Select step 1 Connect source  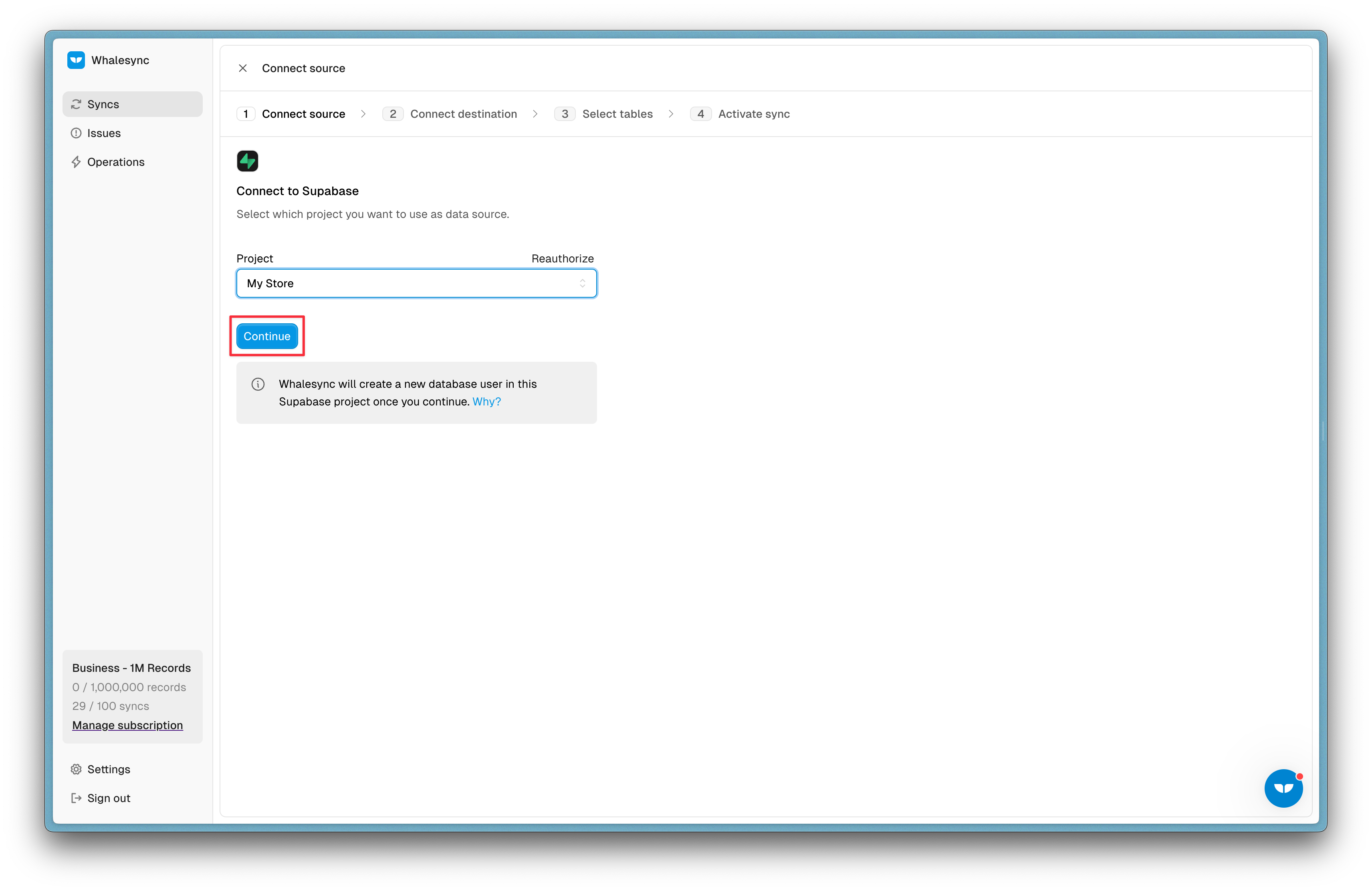click(x=291, y=114)
